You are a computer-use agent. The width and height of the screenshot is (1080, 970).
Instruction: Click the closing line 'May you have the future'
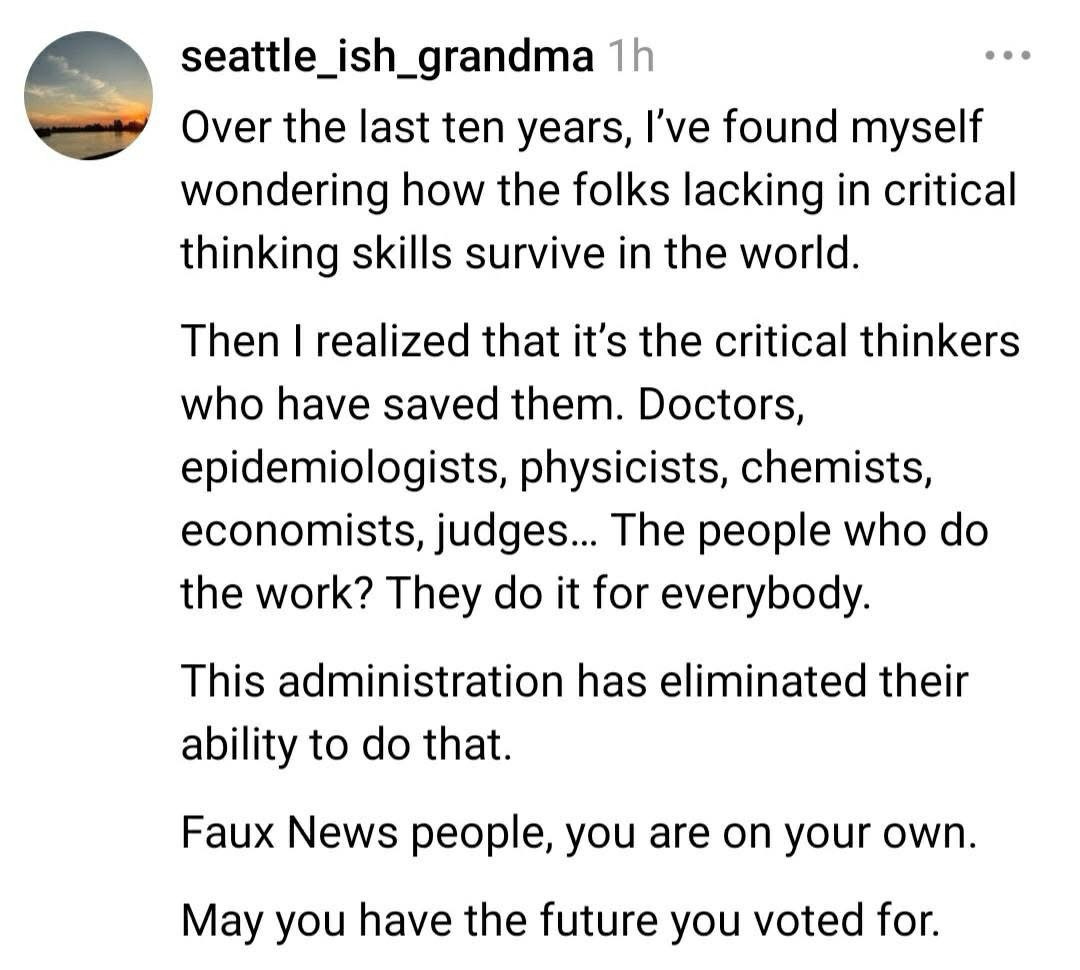coord(560,921)
